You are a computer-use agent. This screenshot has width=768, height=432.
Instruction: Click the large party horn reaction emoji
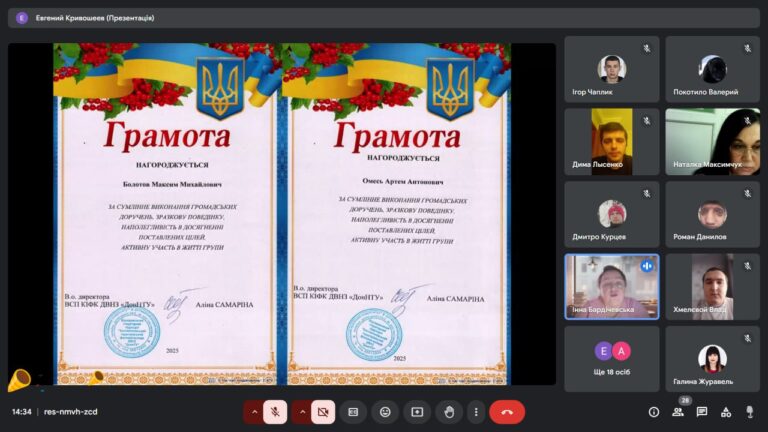tap(20, 380)
